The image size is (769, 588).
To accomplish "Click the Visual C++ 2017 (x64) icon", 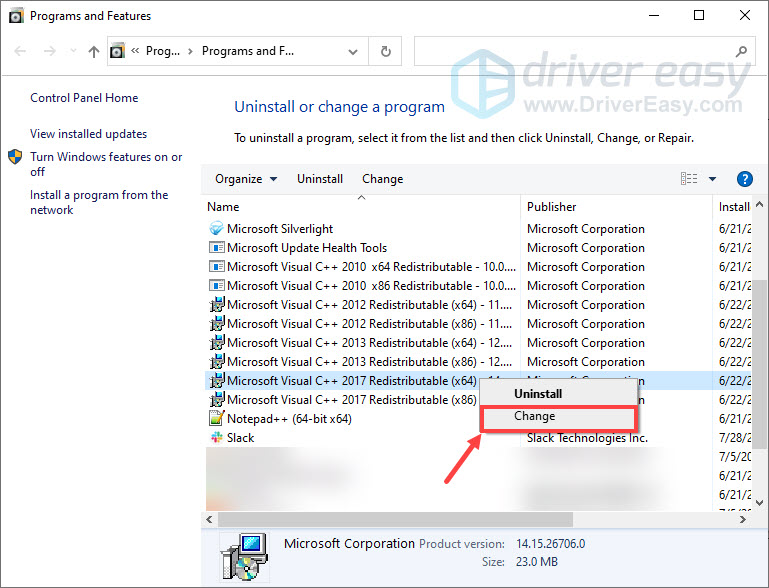I will 217,381.
